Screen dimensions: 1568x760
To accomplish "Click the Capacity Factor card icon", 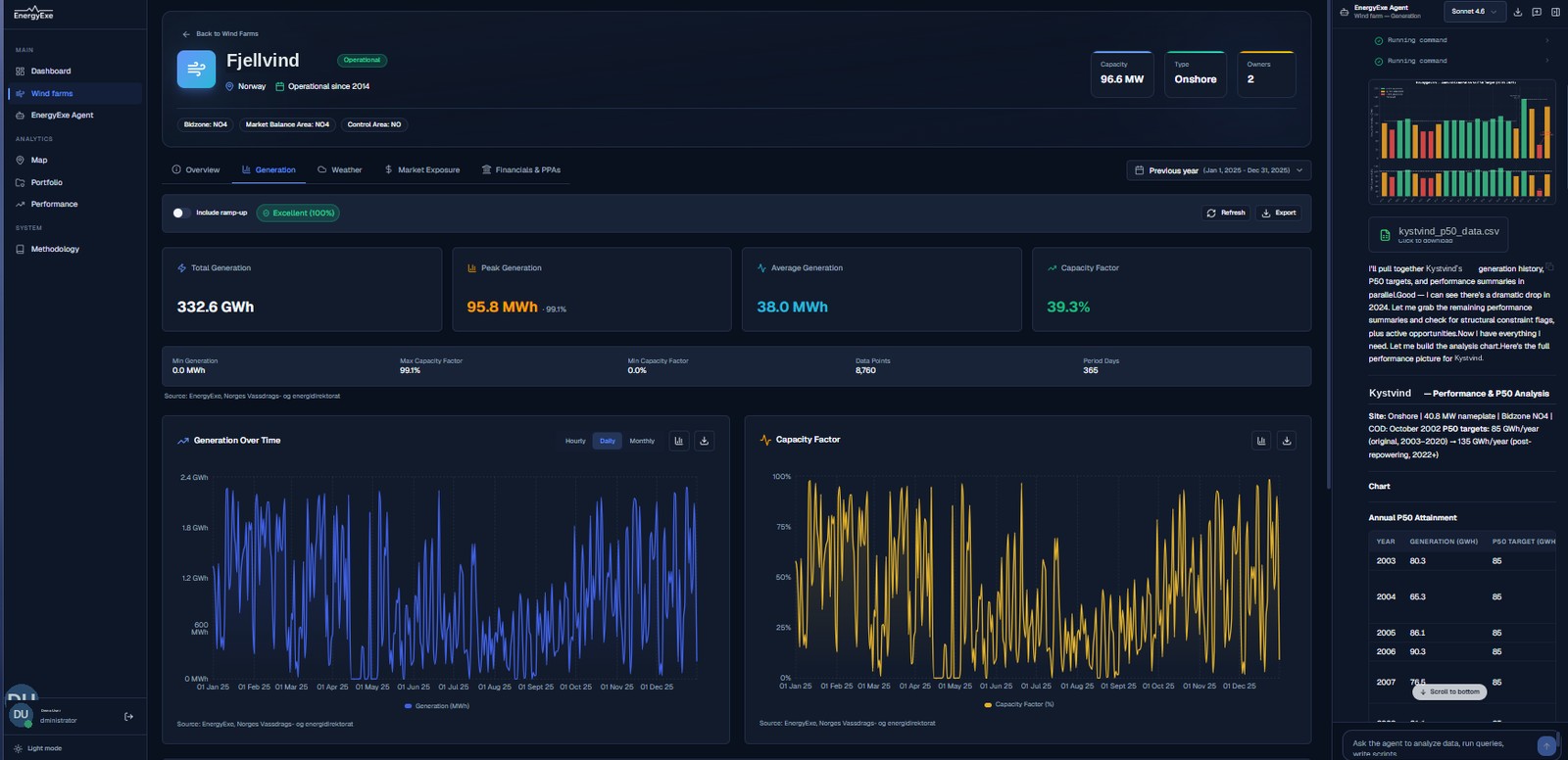I will (1052, 267).
